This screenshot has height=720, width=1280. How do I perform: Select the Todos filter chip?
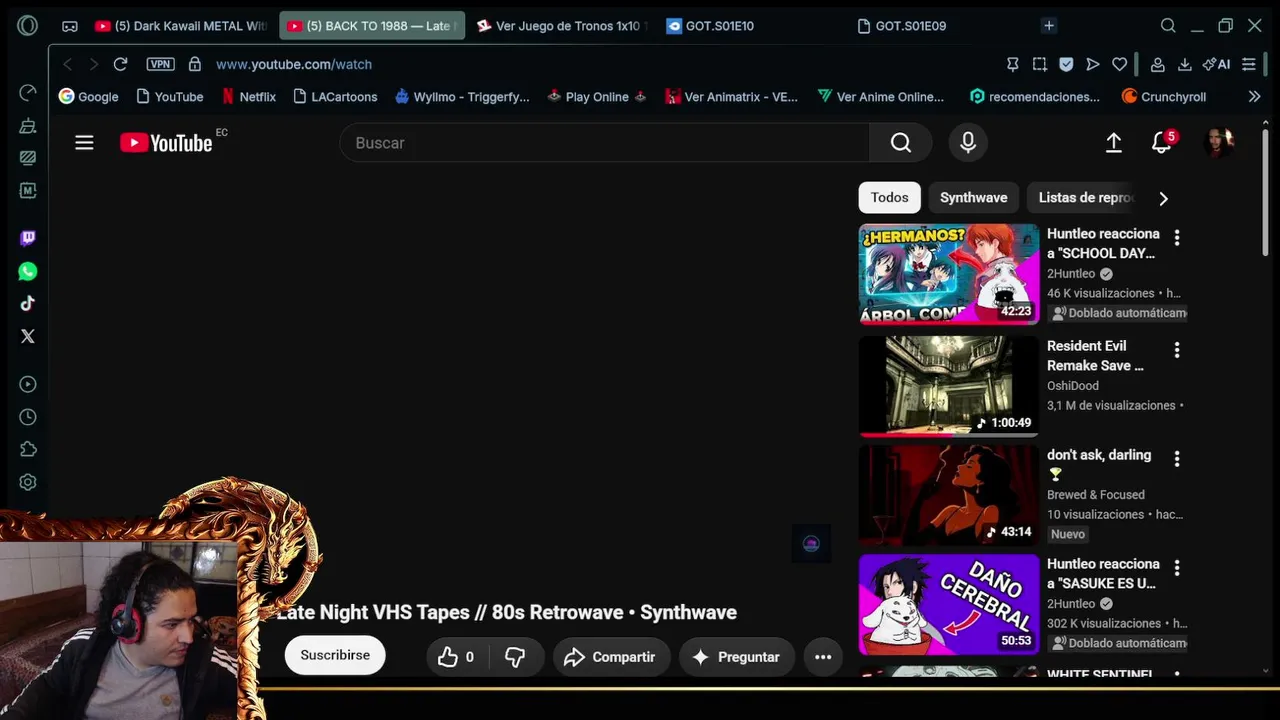click(x=889, y=198)
